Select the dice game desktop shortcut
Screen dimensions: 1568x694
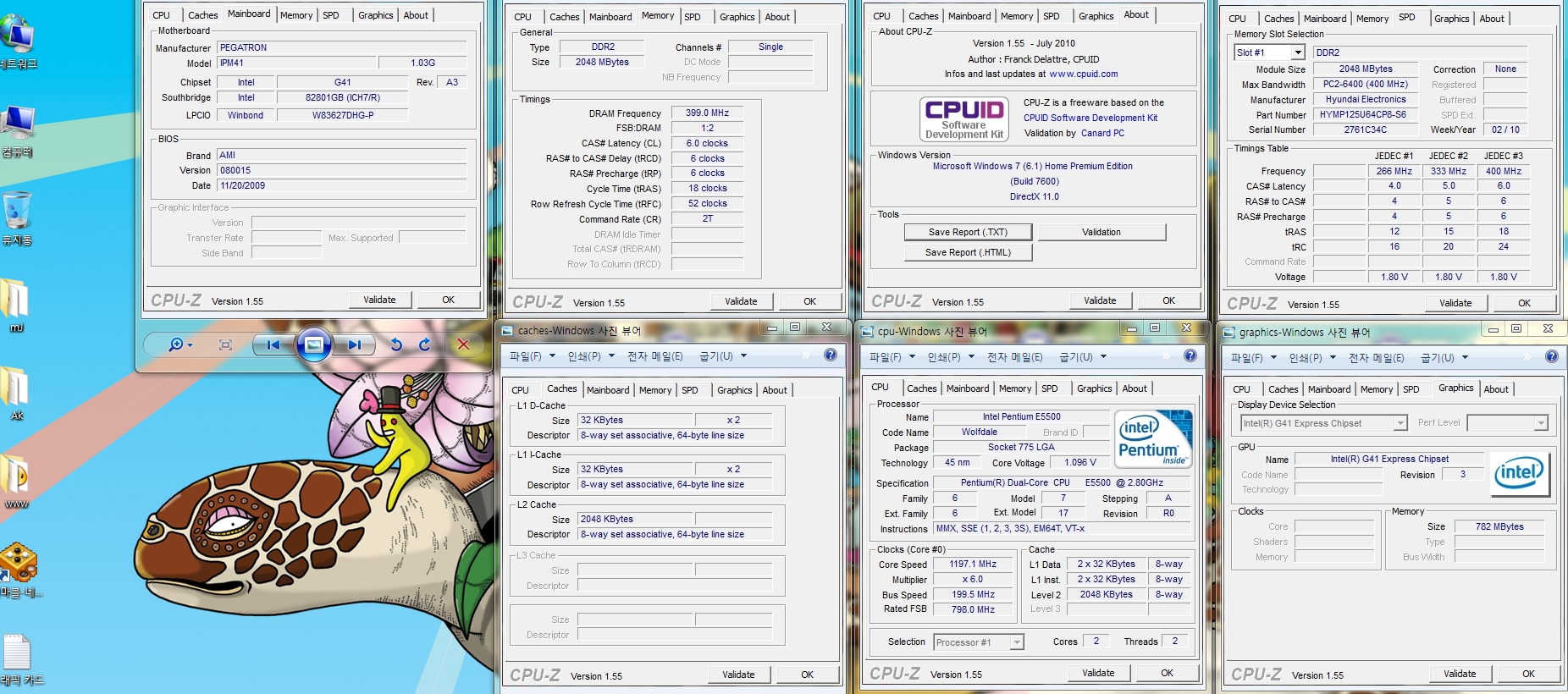(19, 570)
